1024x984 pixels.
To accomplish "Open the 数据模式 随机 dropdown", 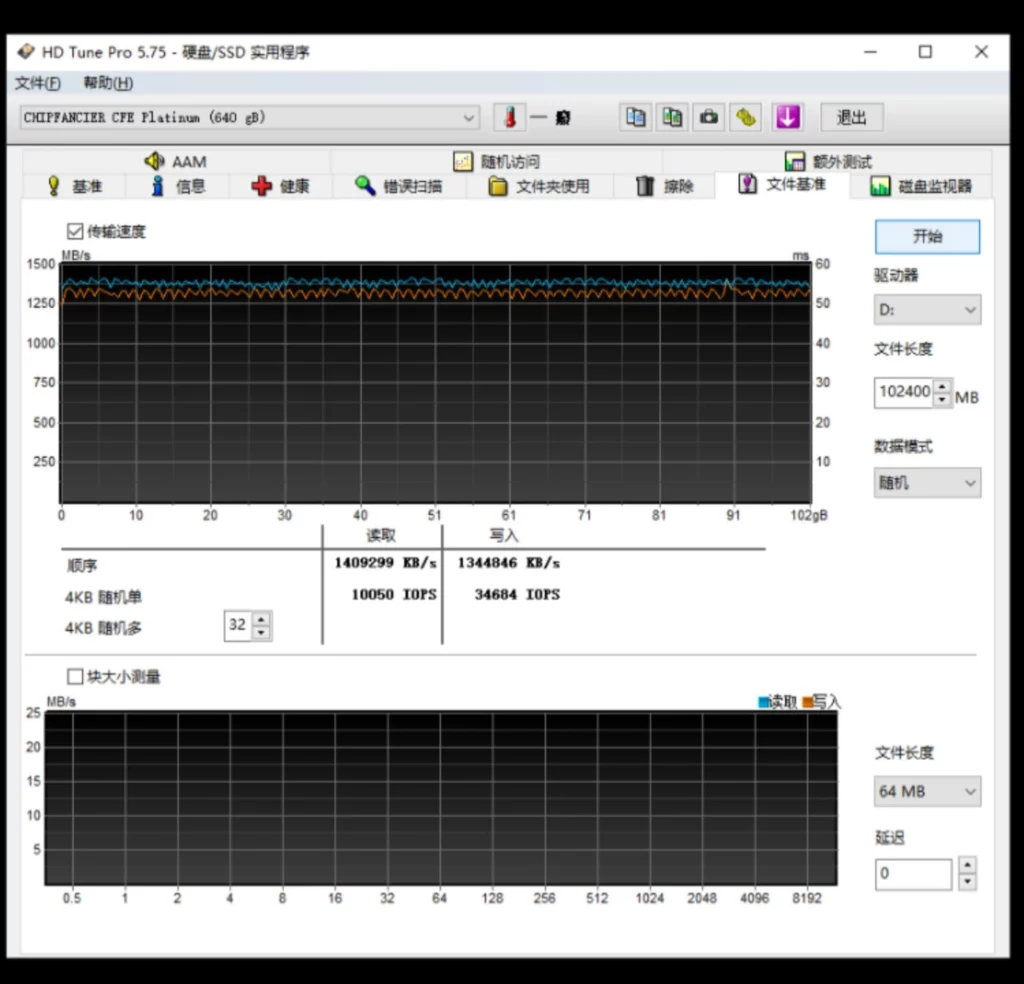I will pyautogui.click(x=927, y=483).
